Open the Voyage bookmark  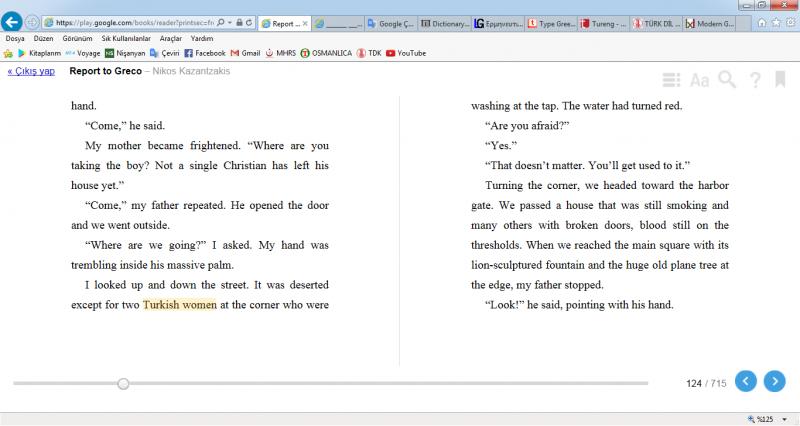83,53
